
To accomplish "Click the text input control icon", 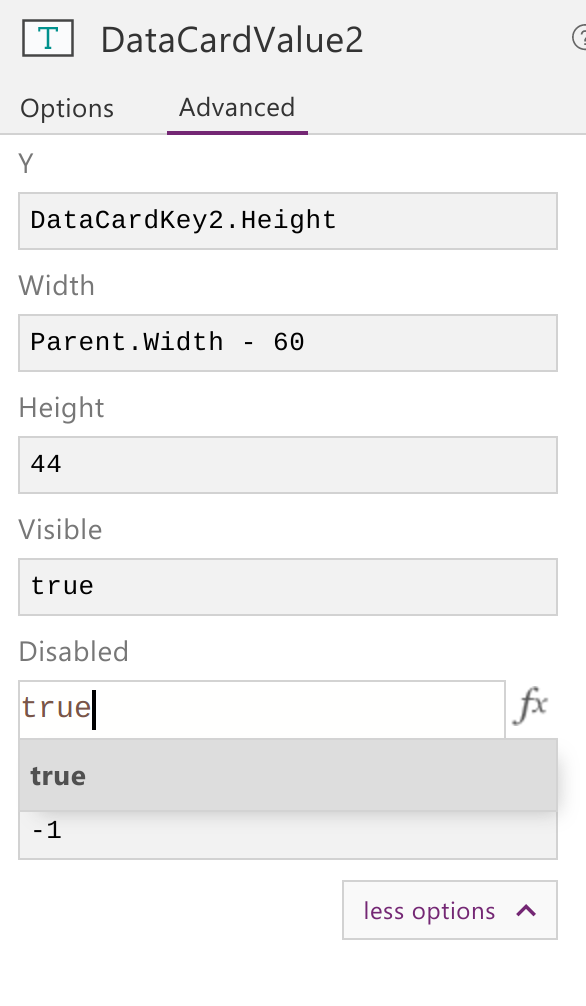I will 48,38.
